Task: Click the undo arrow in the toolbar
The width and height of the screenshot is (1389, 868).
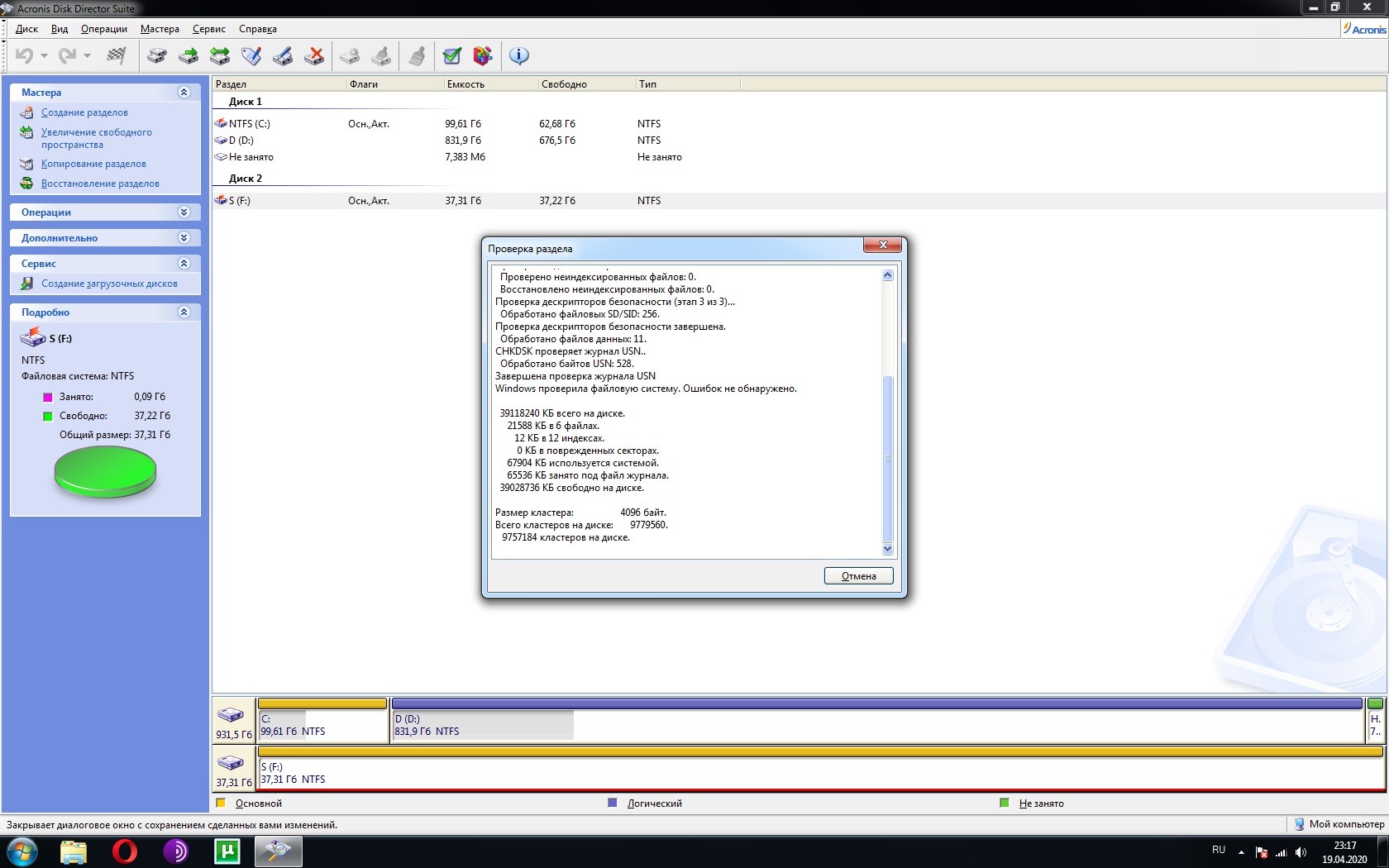Action: pyautogui.click(x=24, y=55)
